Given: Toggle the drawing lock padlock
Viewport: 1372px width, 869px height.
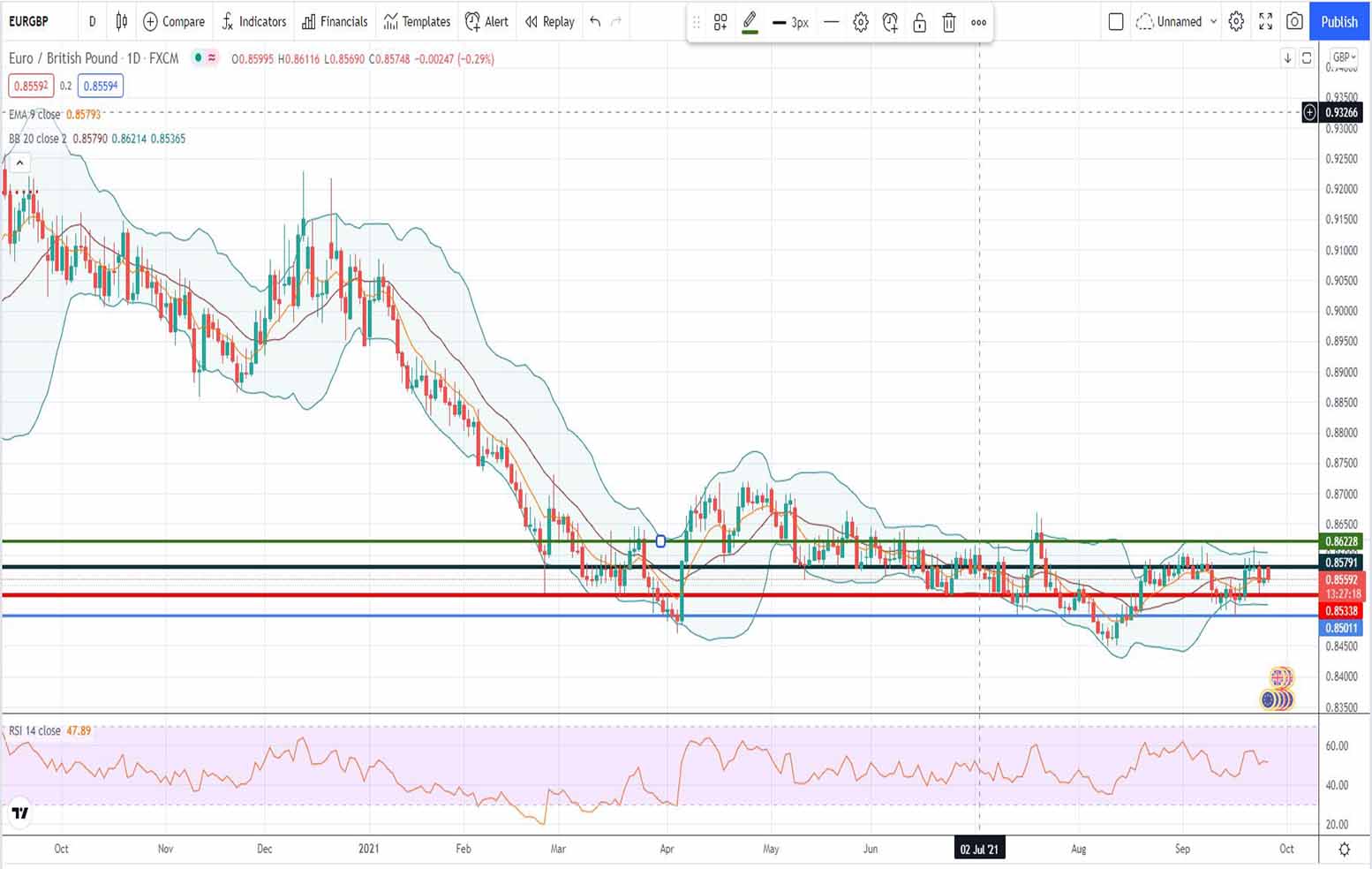Looking at the screenshot, I should tap(919, 23).
